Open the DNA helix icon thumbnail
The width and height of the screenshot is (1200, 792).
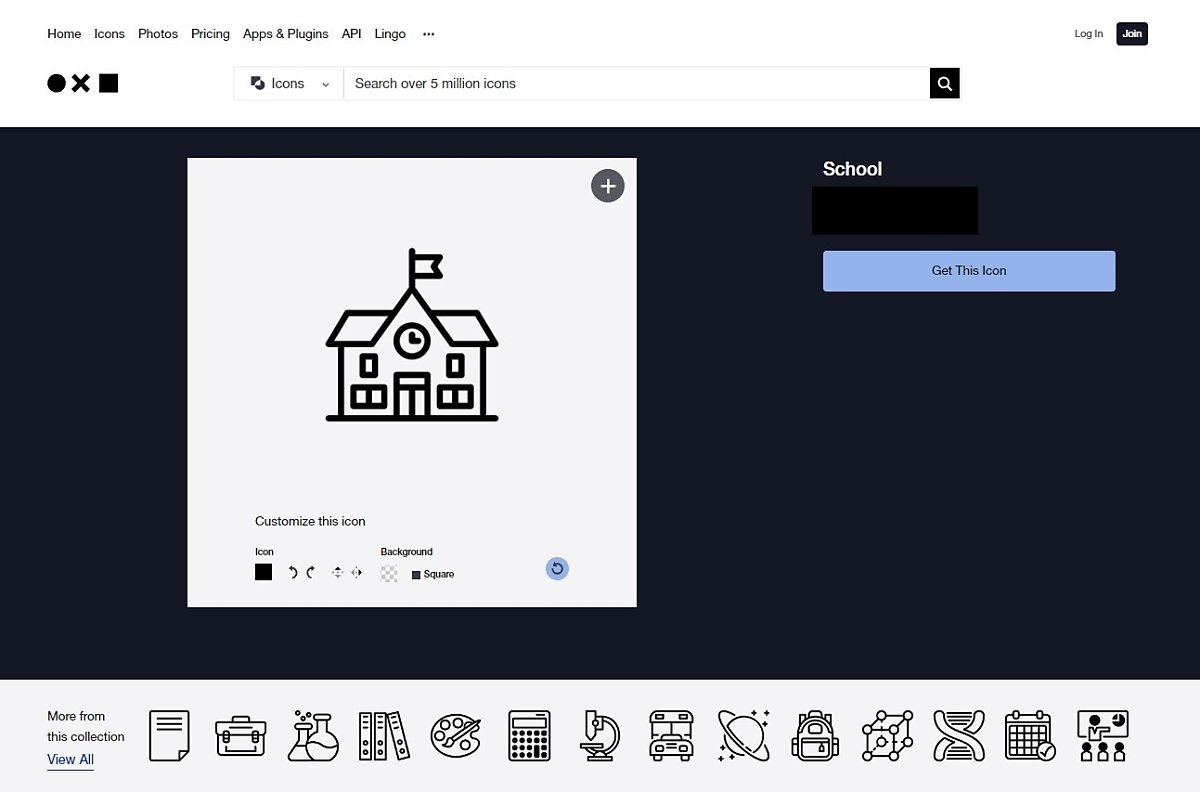[959, 736]
